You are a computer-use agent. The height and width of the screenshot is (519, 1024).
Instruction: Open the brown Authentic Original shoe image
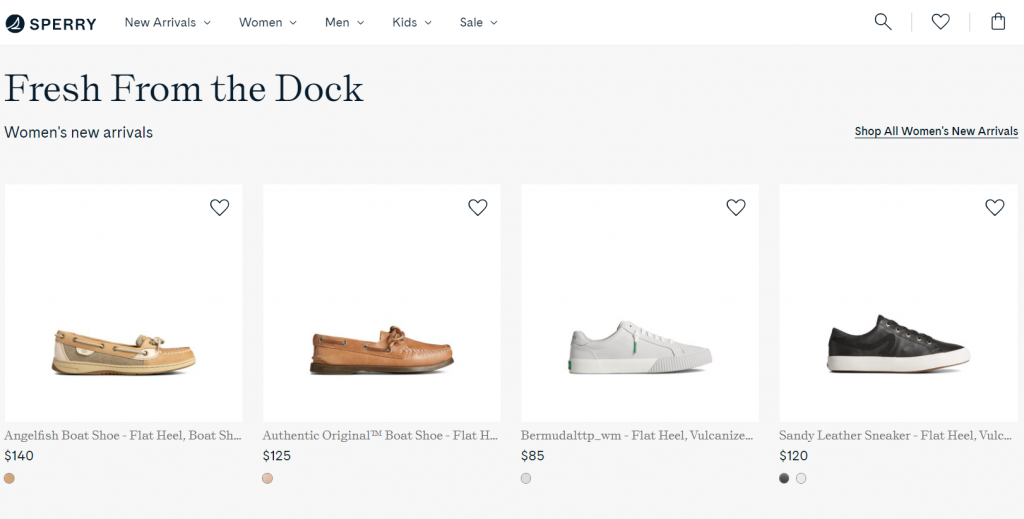[x=382, y=303]
